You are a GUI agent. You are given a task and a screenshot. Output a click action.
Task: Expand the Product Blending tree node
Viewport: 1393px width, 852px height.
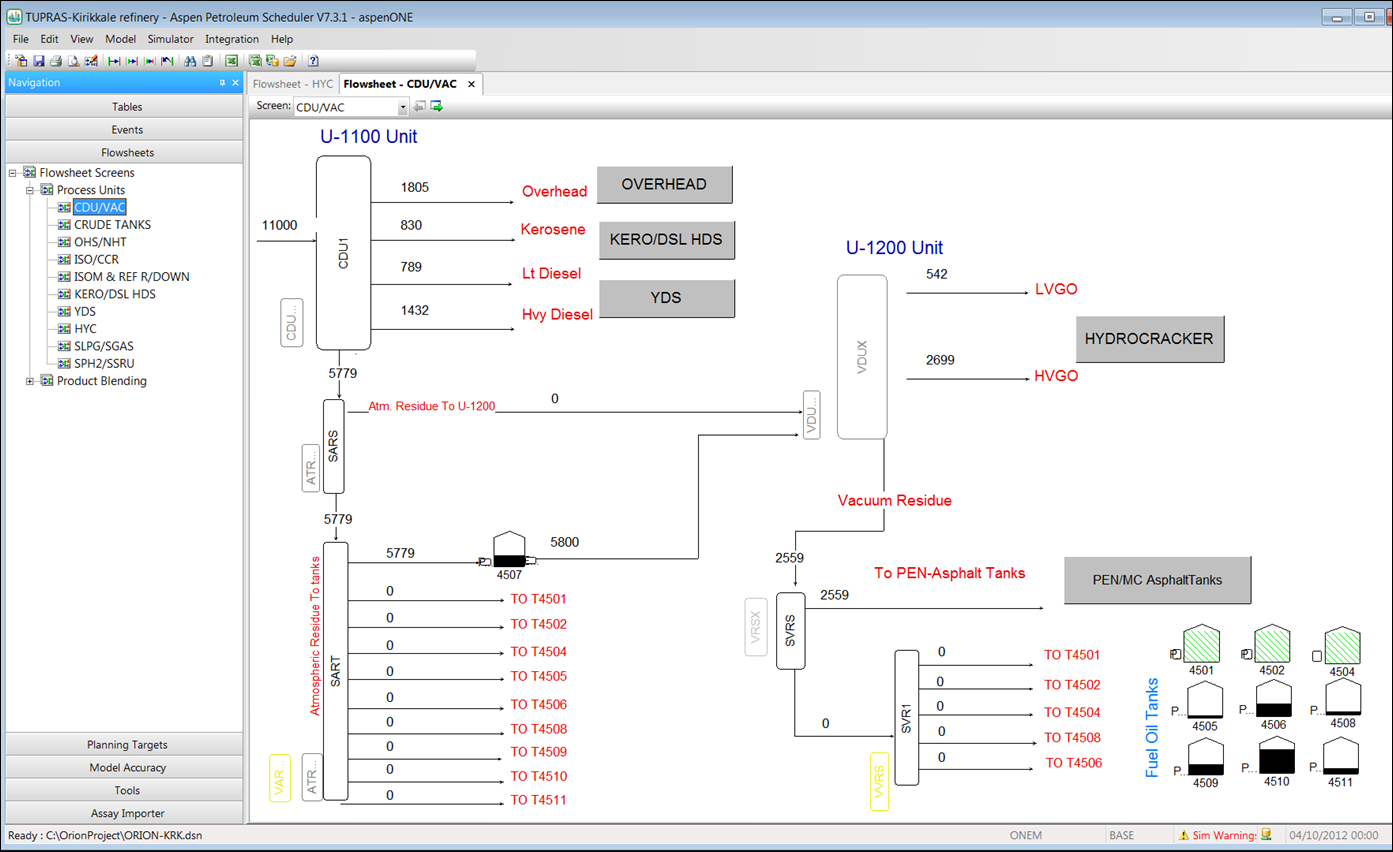coord(31,381)
